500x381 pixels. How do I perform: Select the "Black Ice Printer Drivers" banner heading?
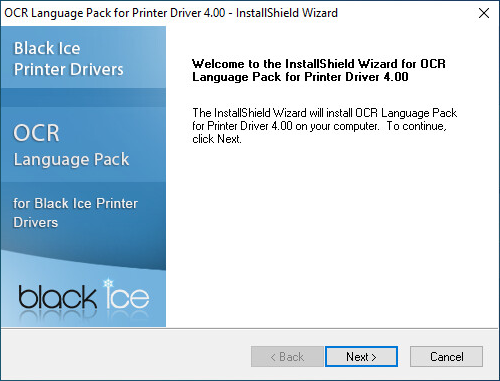tap(68, 59)
